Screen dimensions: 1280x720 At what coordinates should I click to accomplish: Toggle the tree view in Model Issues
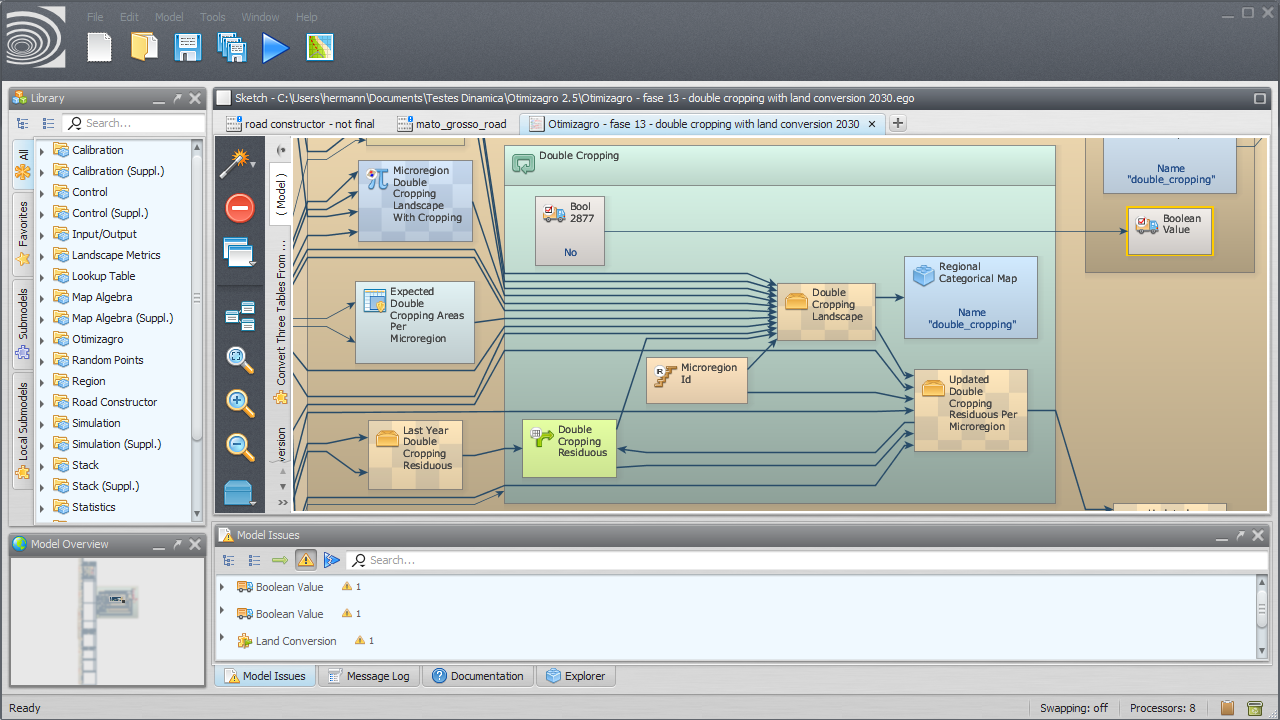tap(228, 560)
